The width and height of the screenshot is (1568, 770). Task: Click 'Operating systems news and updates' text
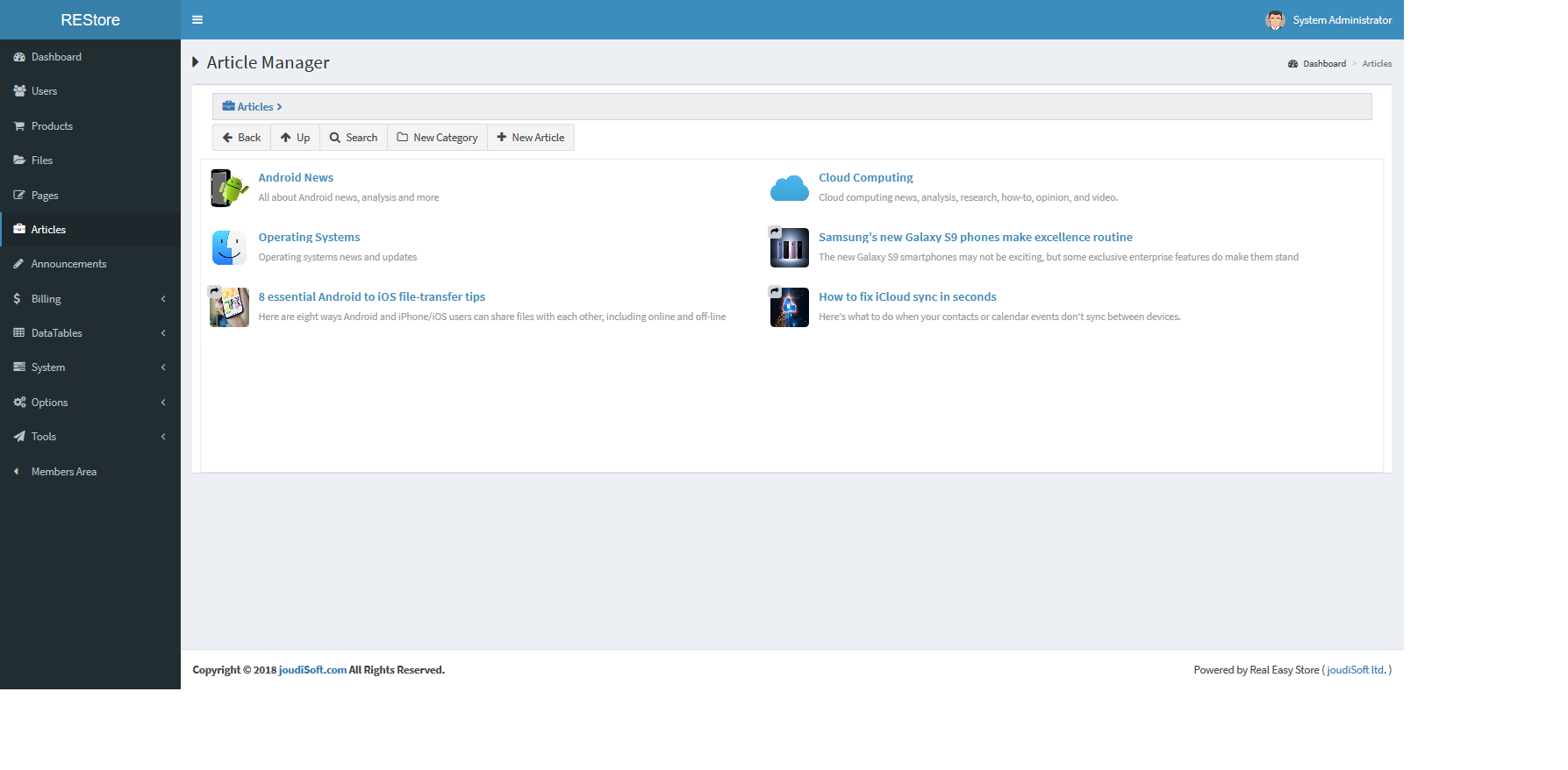(338, 257)
